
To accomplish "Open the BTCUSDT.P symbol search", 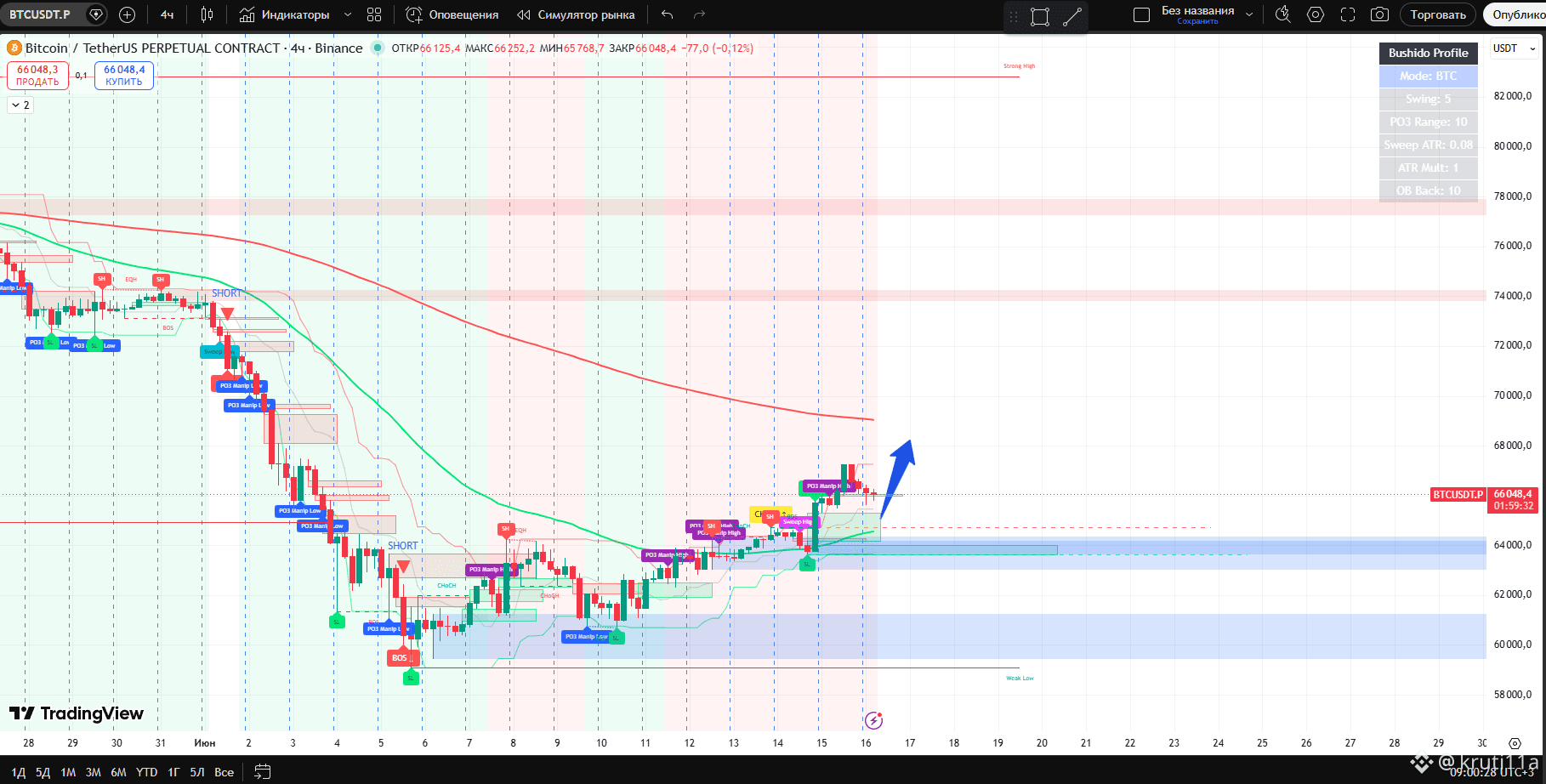I will pos(40,14).
